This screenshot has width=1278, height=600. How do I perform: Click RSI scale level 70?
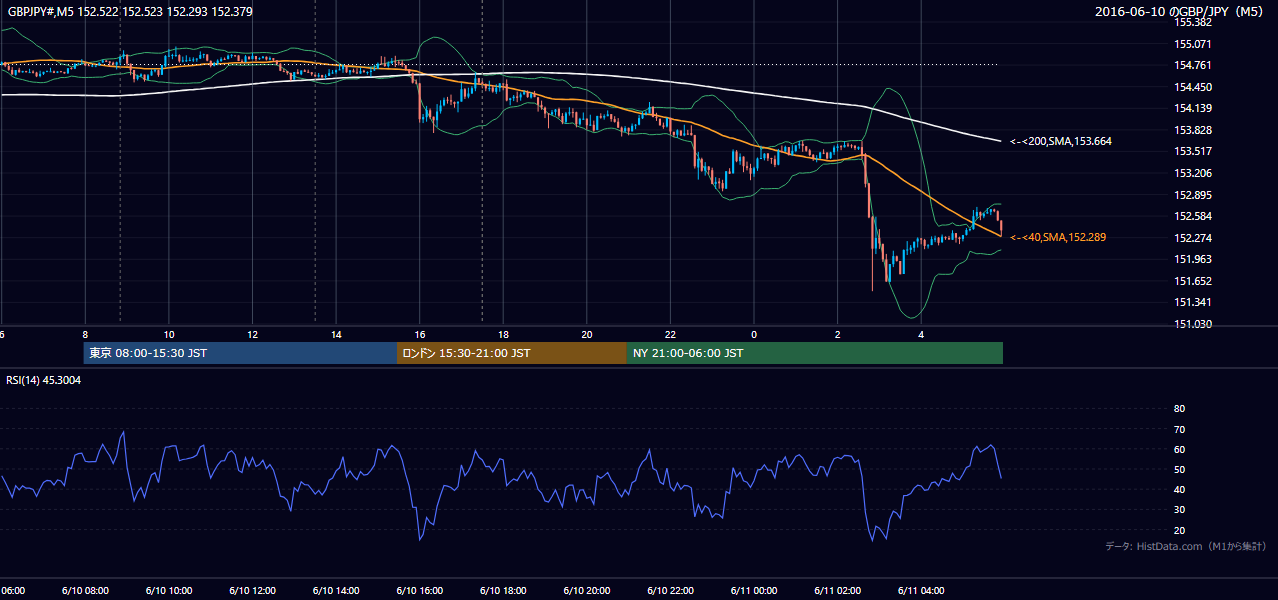pyautogui.click(x=1179, y=429)
